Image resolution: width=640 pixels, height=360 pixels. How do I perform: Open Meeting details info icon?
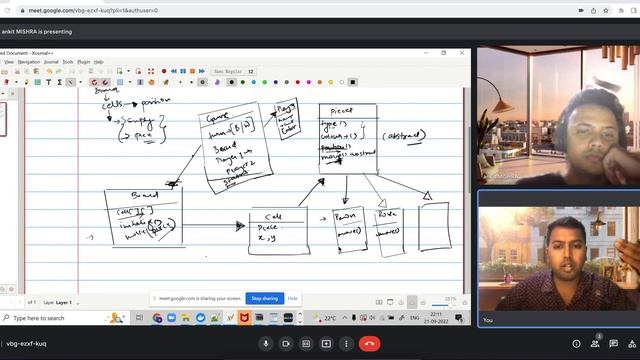576,344
